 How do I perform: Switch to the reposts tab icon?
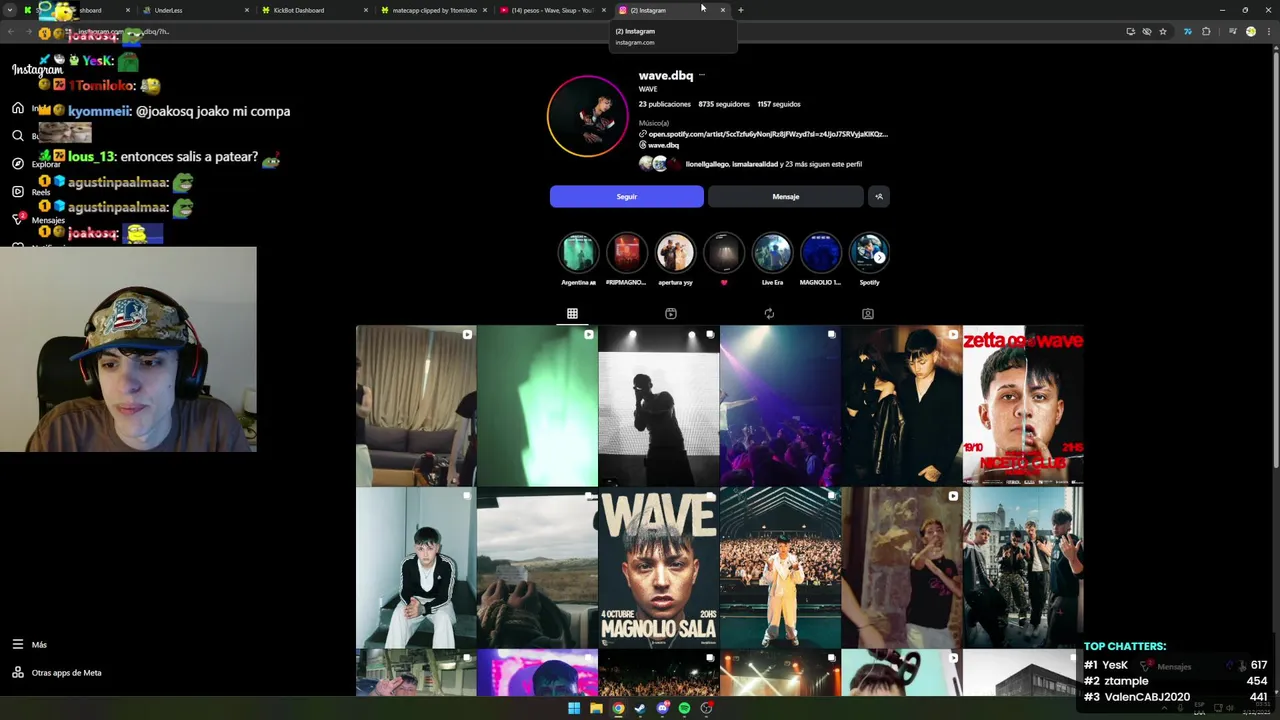(x=769, y=313)
